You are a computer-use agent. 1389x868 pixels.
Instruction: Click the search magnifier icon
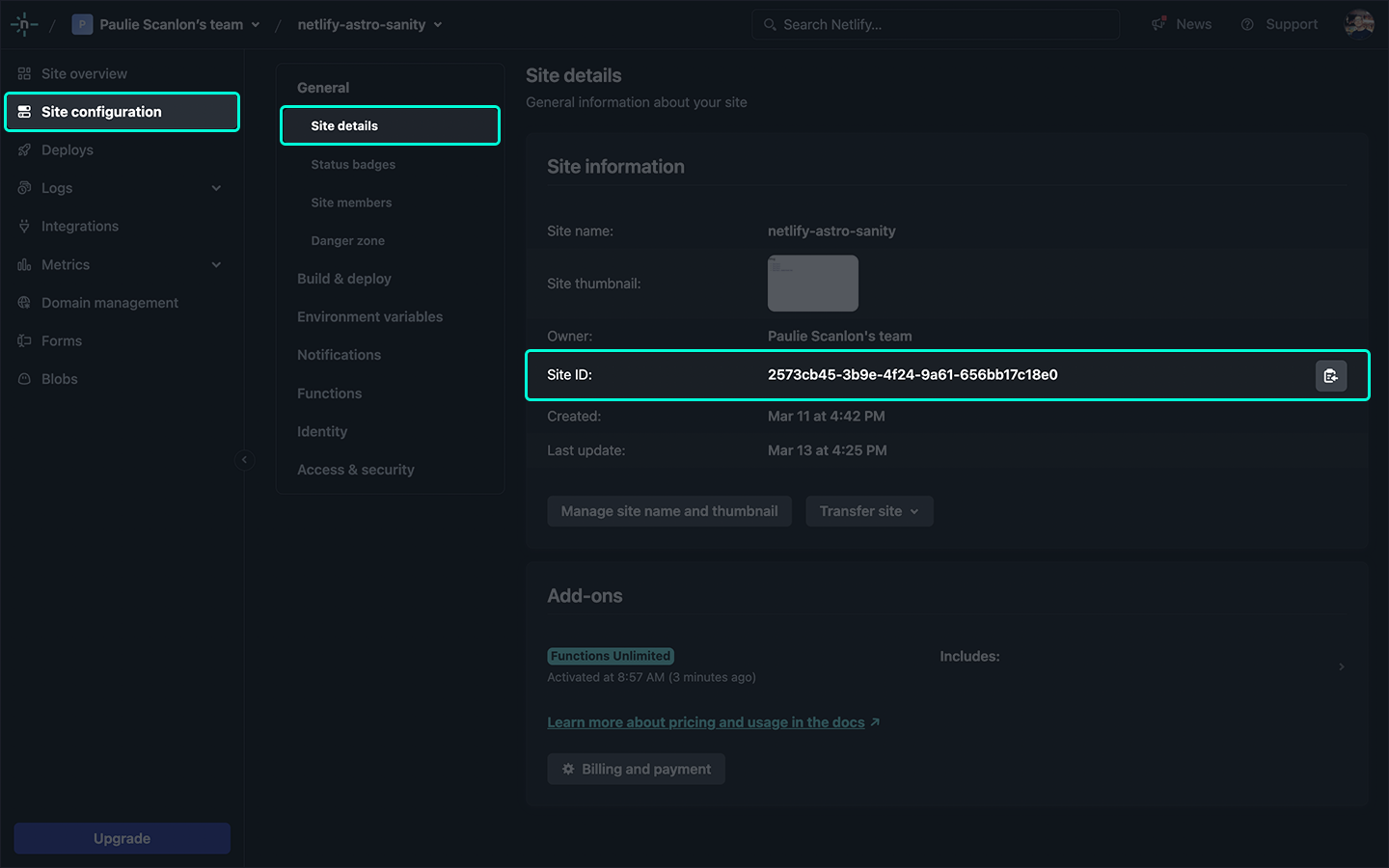770,24
